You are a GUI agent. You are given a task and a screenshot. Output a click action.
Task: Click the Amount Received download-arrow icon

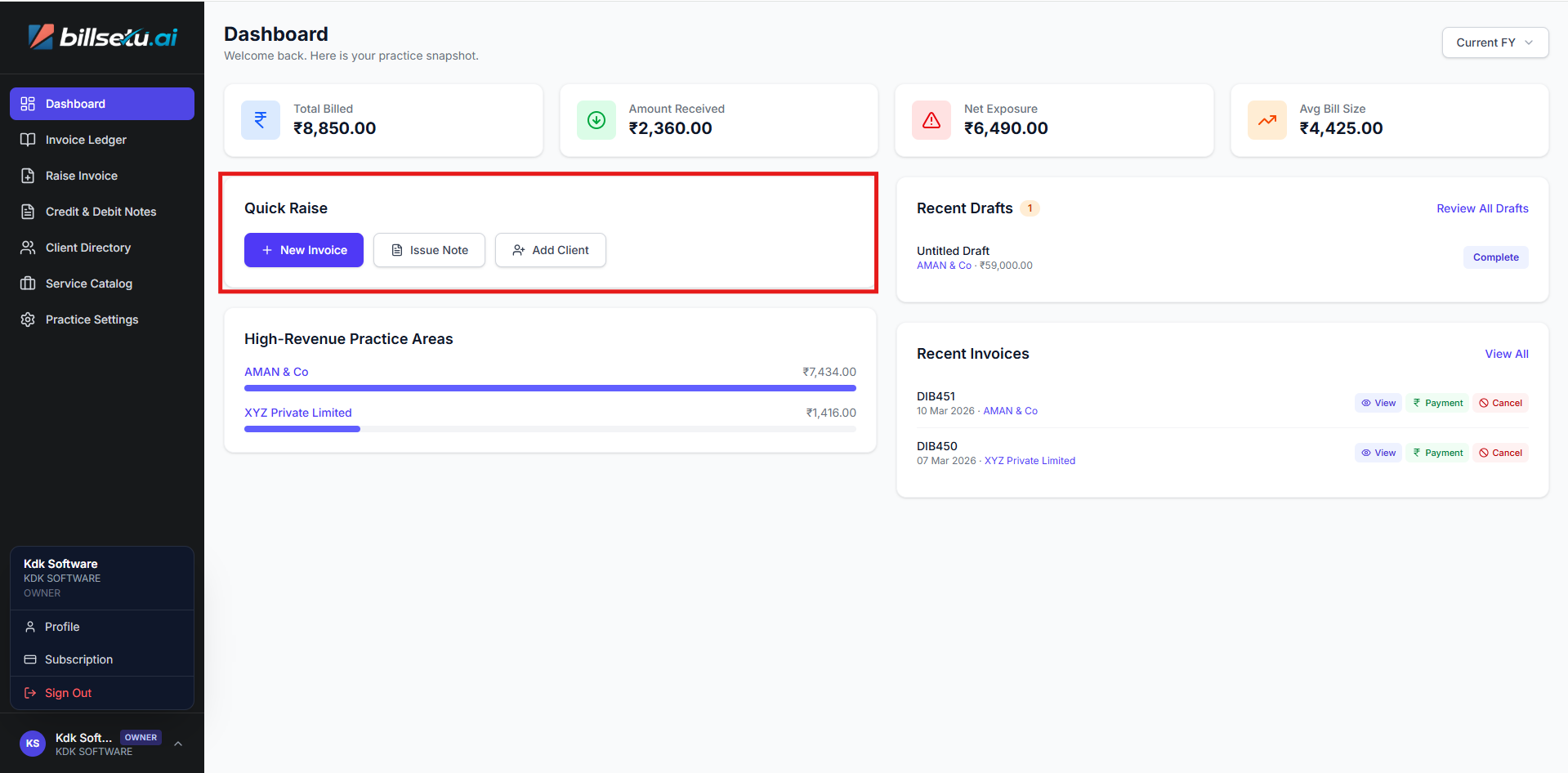596,120
